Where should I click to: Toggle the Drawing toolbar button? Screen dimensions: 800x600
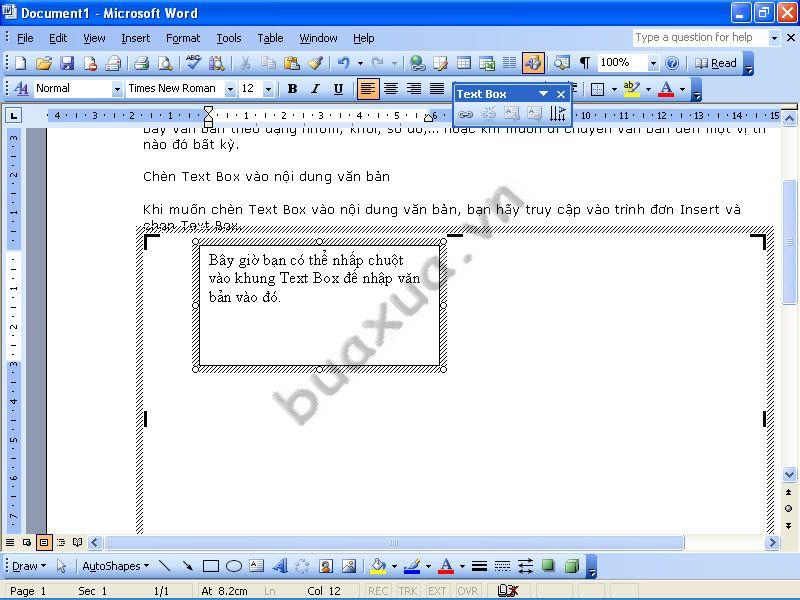(x=533, y=63)
